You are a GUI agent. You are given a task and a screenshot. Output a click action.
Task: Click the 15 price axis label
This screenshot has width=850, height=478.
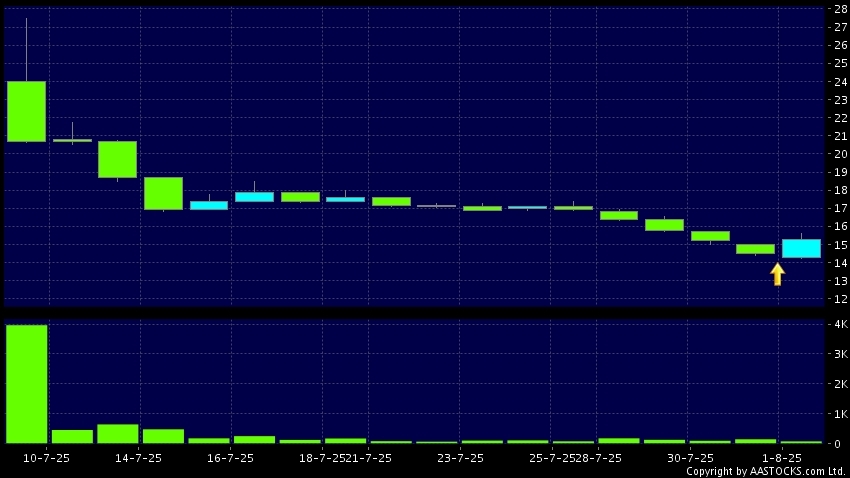[x=841, y=244]
